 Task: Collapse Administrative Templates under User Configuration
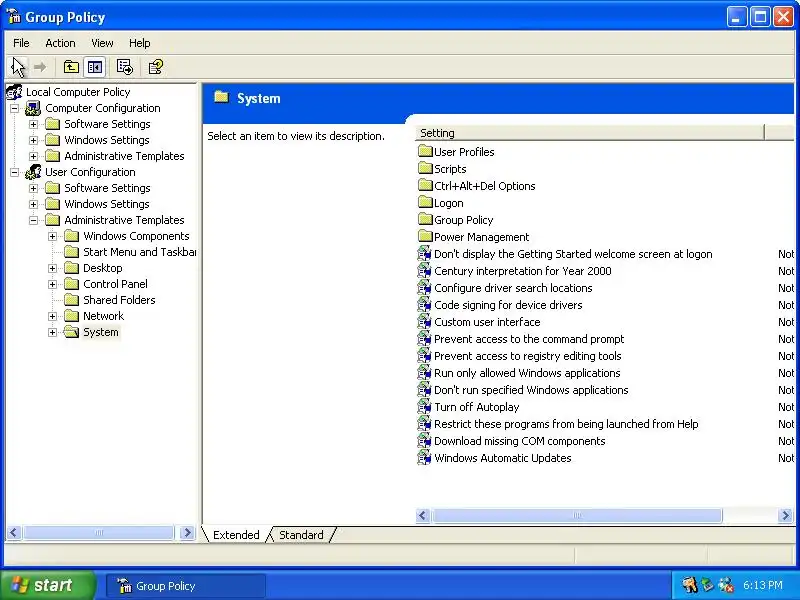tap(33, 220)
